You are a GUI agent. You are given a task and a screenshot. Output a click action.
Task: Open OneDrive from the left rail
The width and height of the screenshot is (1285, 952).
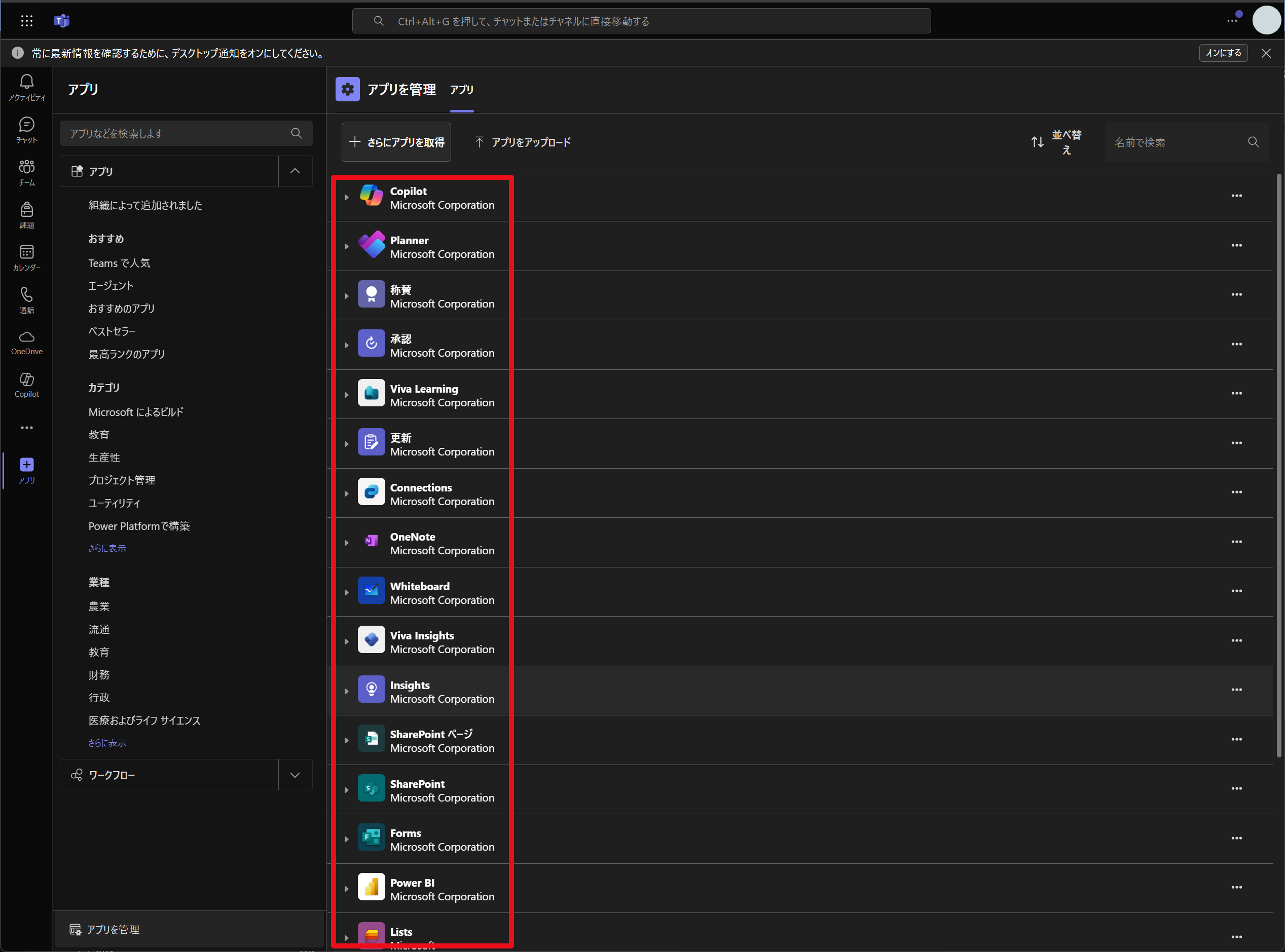[26, 343]
